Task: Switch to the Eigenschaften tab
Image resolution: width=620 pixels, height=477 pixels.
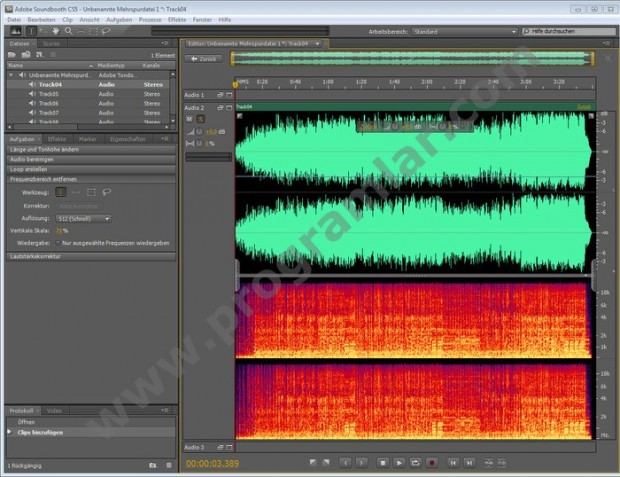Action: [127, 139]
